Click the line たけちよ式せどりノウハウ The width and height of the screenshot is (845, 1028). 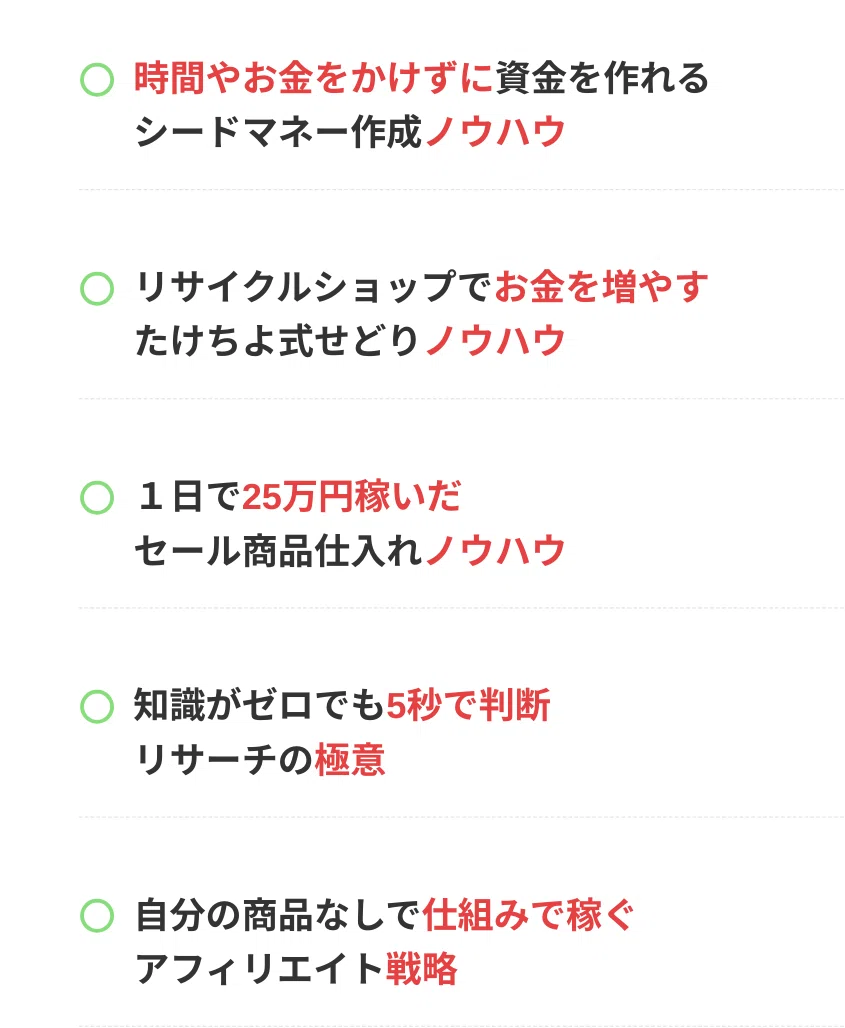350,342
